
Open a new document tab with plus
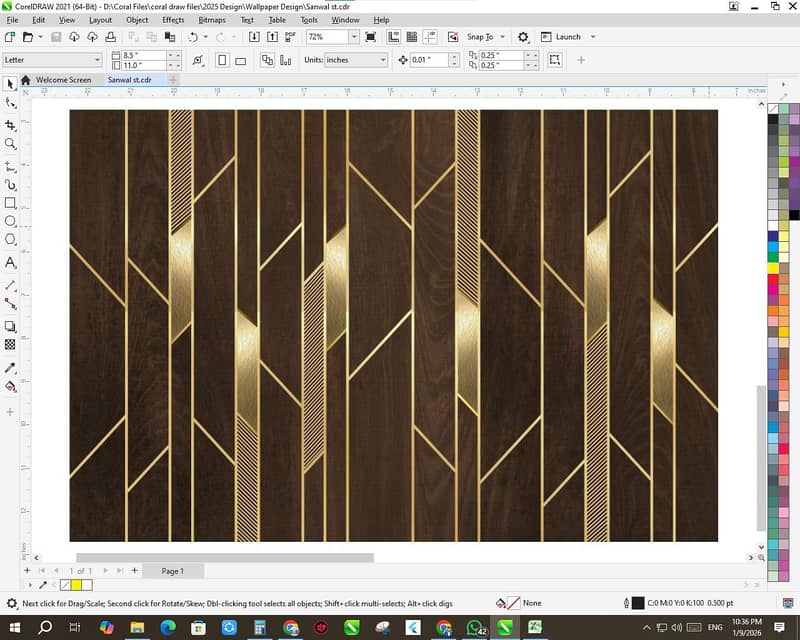(172, 80)
